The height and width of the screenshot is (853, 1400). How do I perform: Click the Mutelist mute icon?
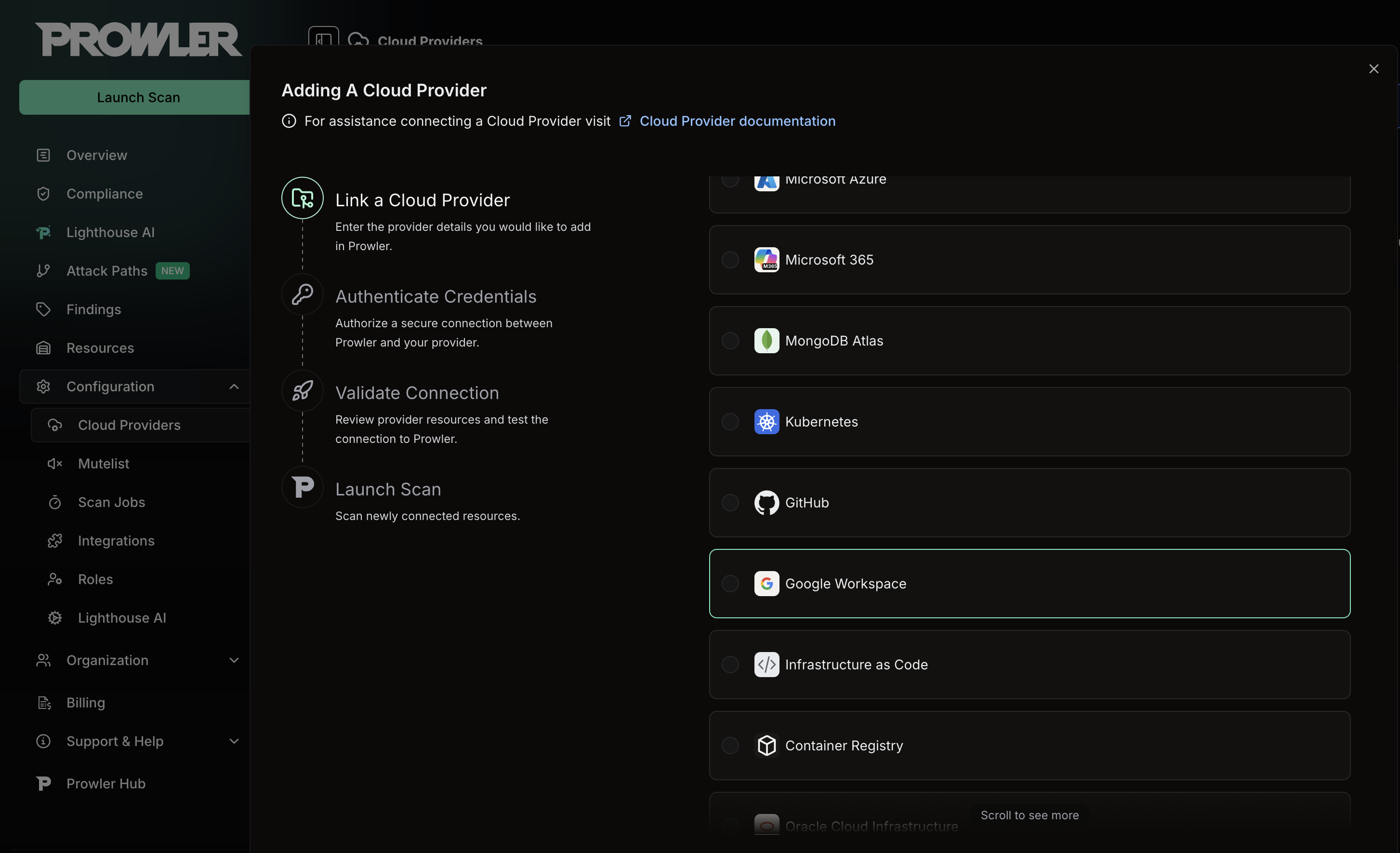54,464
